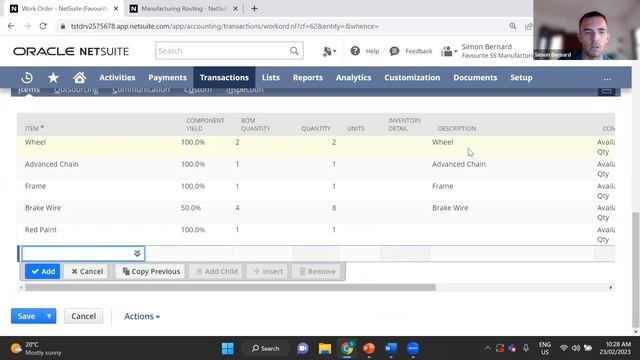Open the Create New icon menu
640x360 pixels.
point(329,51)
